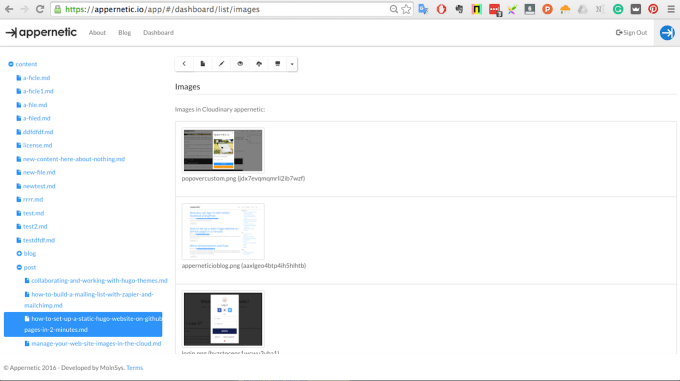
Task: Click the About nav item
Action: pyautogui.click(x=97, y=33)
